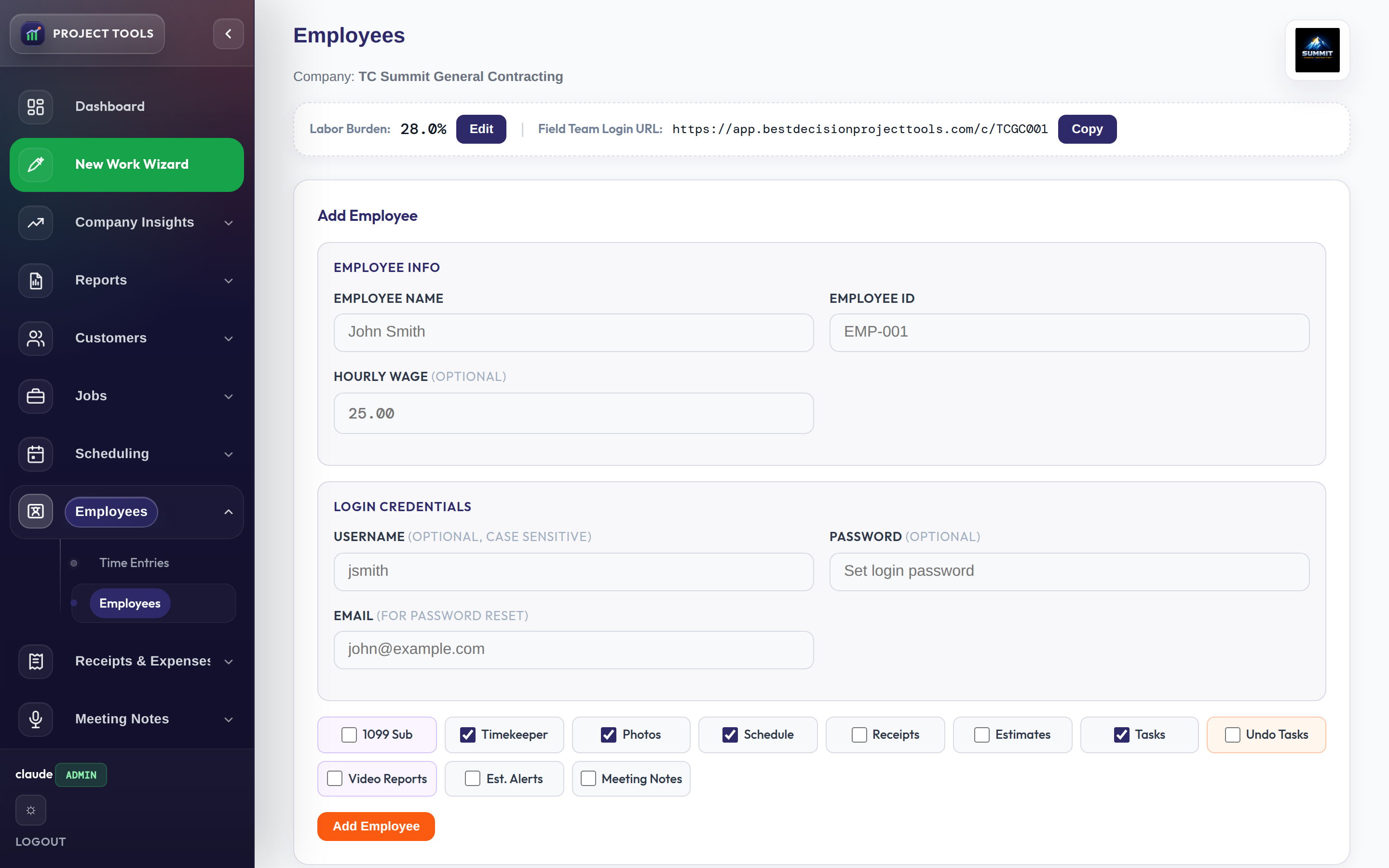The width and height of the screenshot is (1389, 868).
Task: Click the orange Add Employee button
Action: [x=376, y=826]
